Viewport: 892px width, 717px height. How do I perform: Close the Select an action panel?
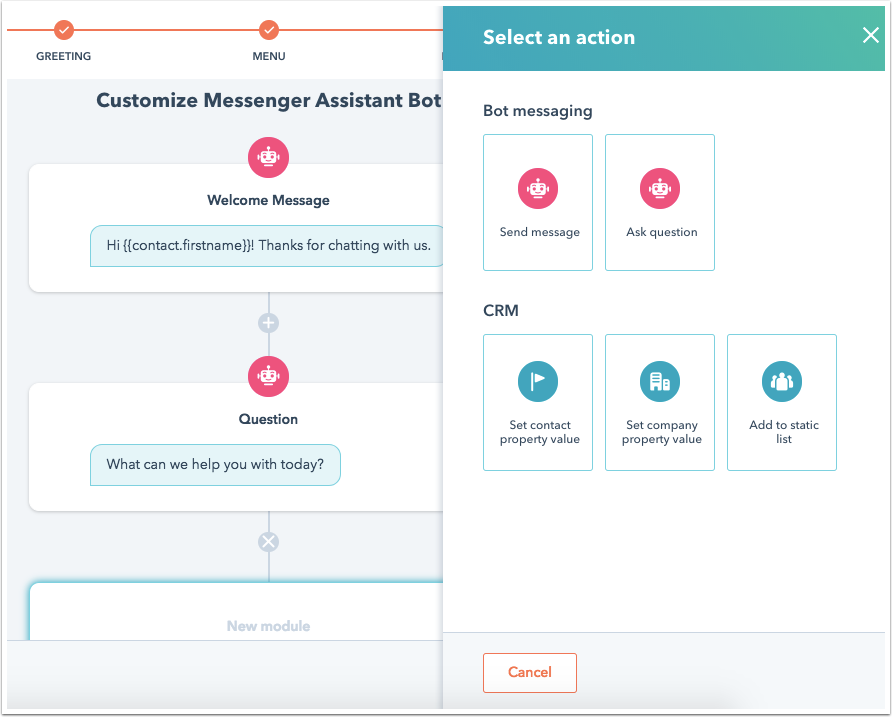pos(870,35)
